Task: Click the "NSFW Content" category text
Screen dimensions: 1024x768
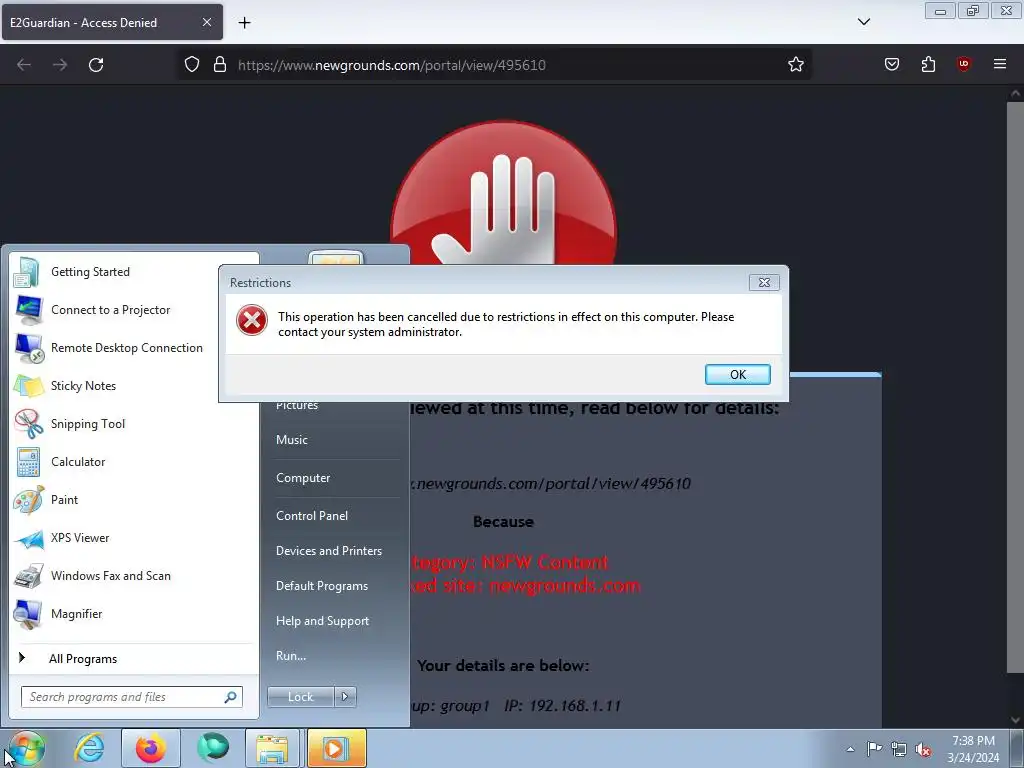Action: pos(545,562)
